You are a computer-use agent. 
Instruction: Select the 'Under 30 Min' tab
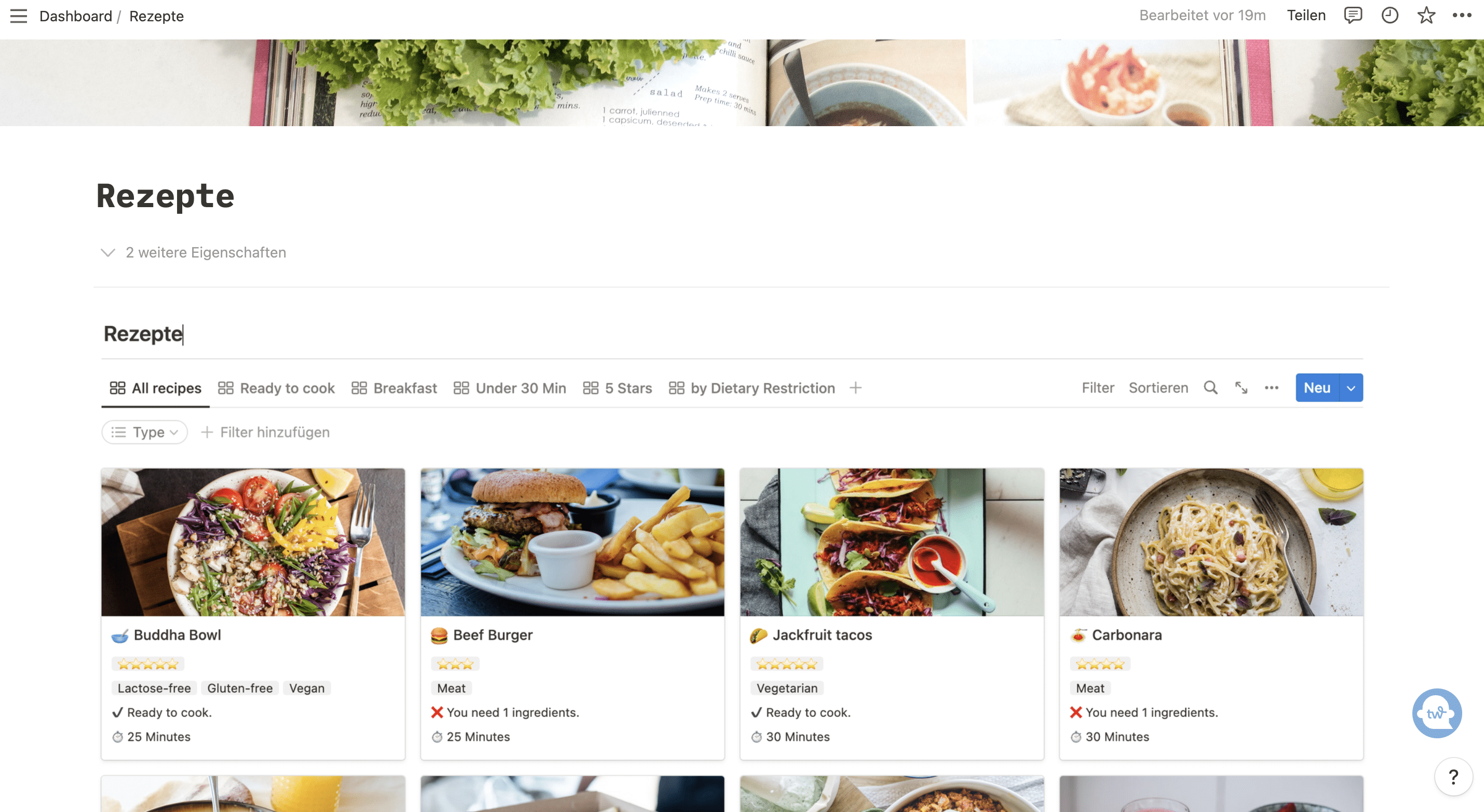520,388
